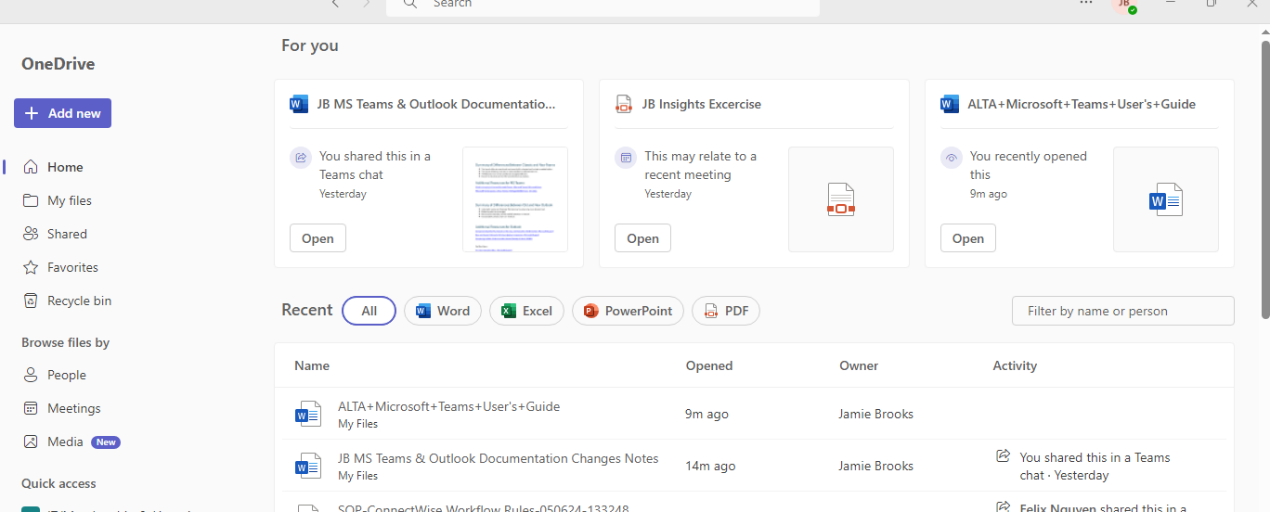Click JB MS Teams & Outlook Documentation card title
The width and height of the screenshot is (1270, 512).
(x=436, y=104)
